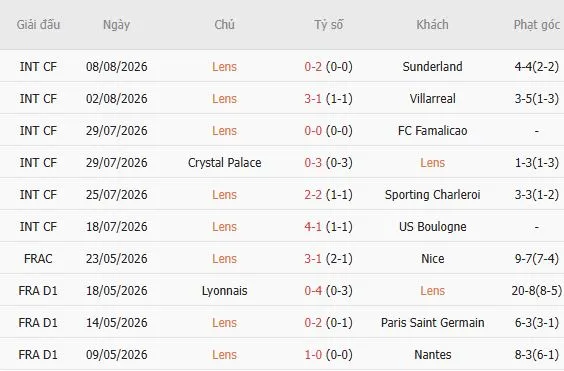564x371 pixels.
Task: Open the Lyonnais home team link
Action: (224, 291)
